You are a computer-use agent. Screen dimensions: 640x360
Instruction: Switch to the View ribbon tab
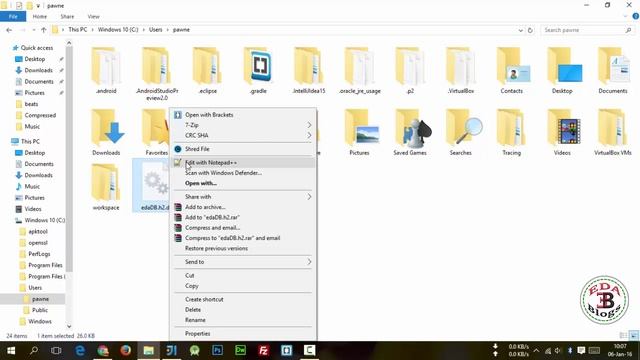click(x=93, y=16)
